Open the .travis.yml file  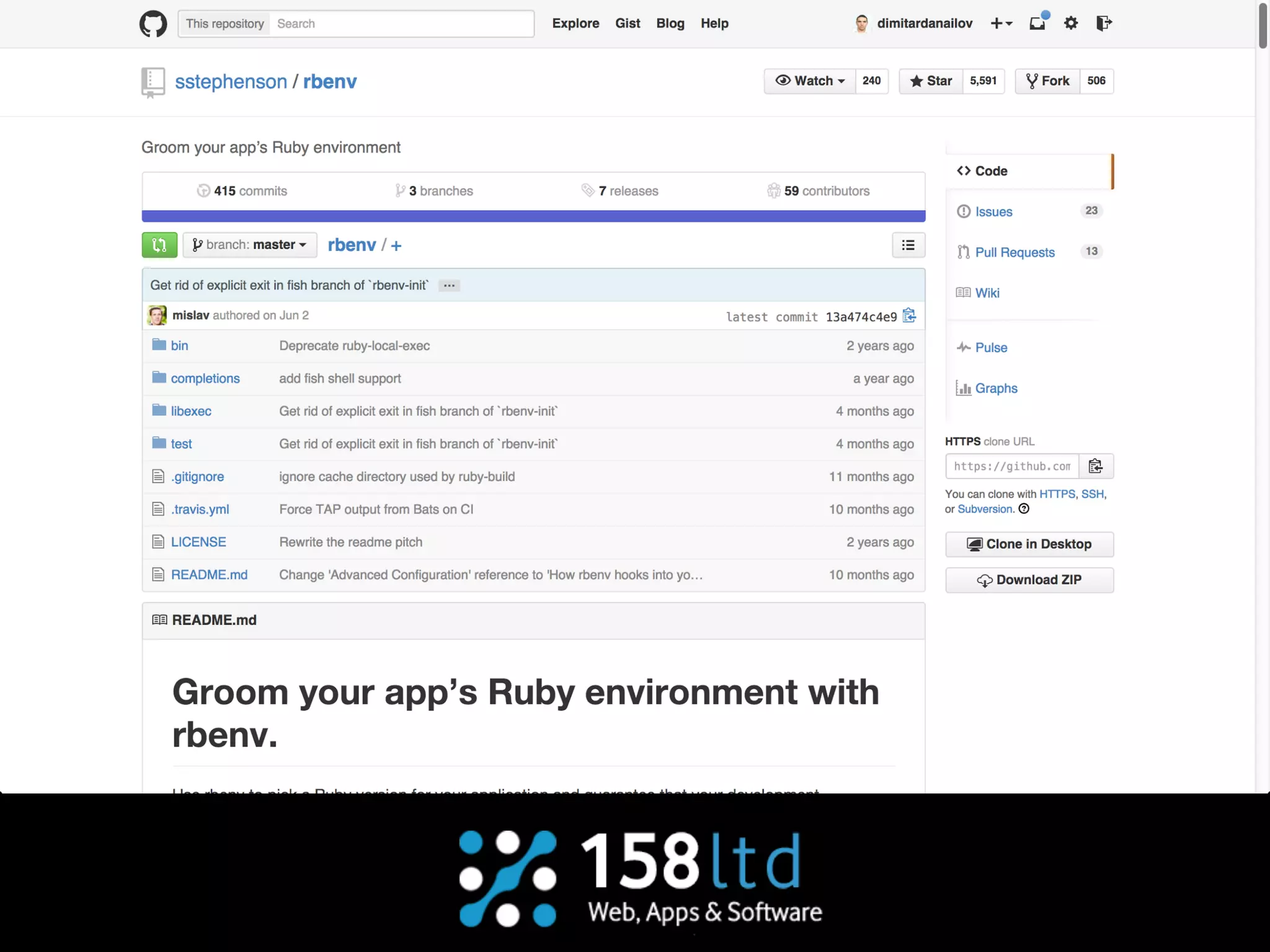[x=200, y=509]
